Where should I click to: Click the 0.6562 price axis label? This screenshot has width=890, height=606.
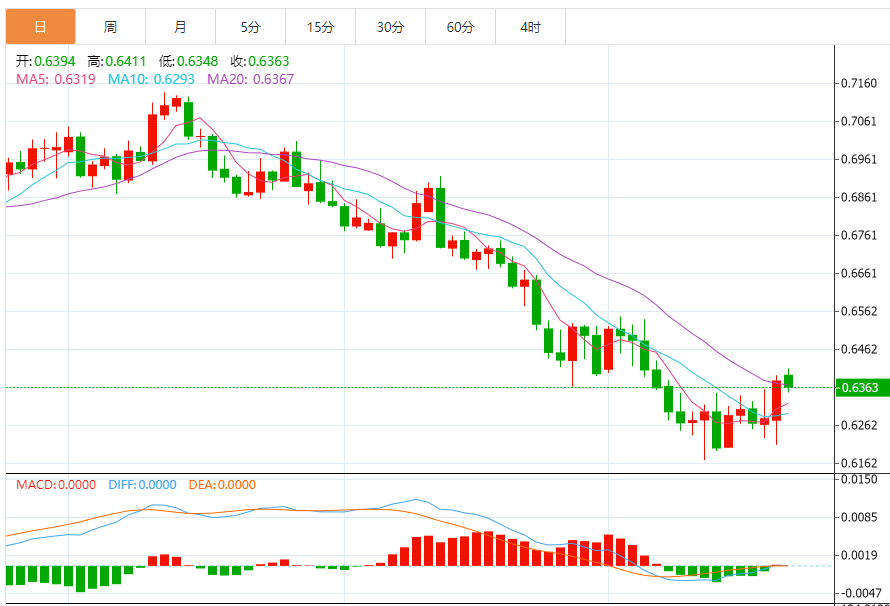click(859, 311)
